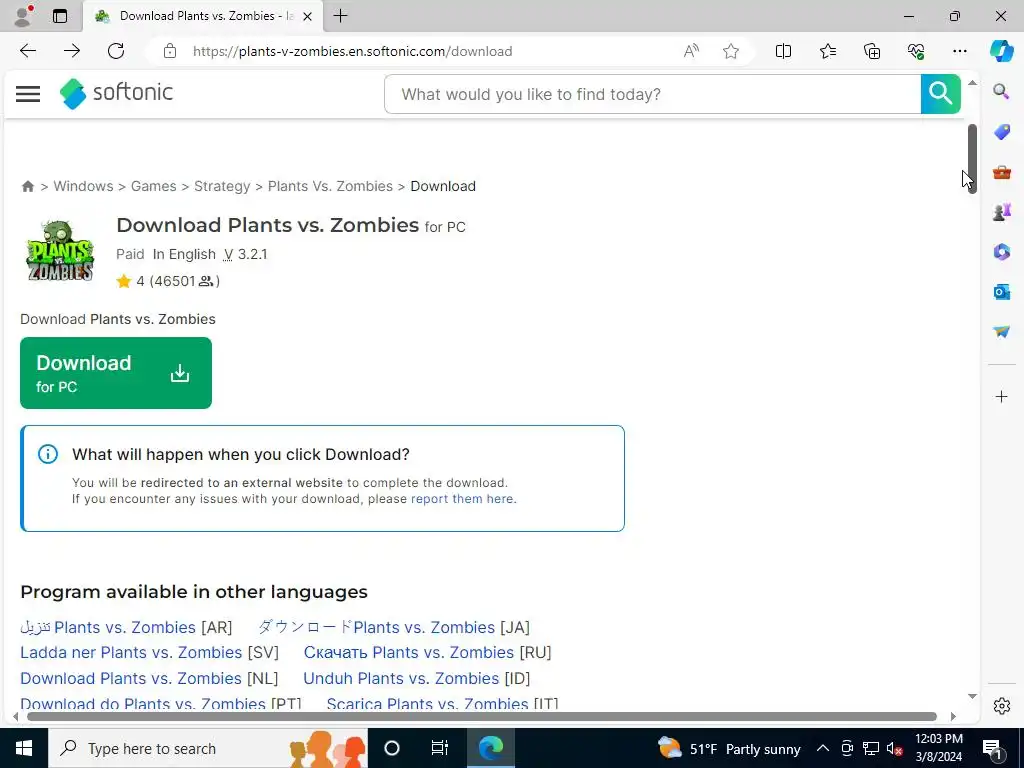Image resolution: width=1024 pixels, height=768 pixels.
Task: Open the Russian [RU] Plants vs. Zombies link
Action: tap(427, 652)
